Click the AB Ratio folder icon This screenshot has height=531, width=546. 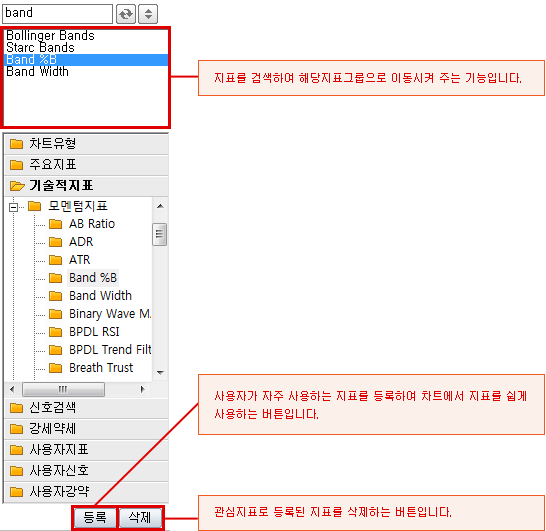pyautogui.click(x=55, y=224)
